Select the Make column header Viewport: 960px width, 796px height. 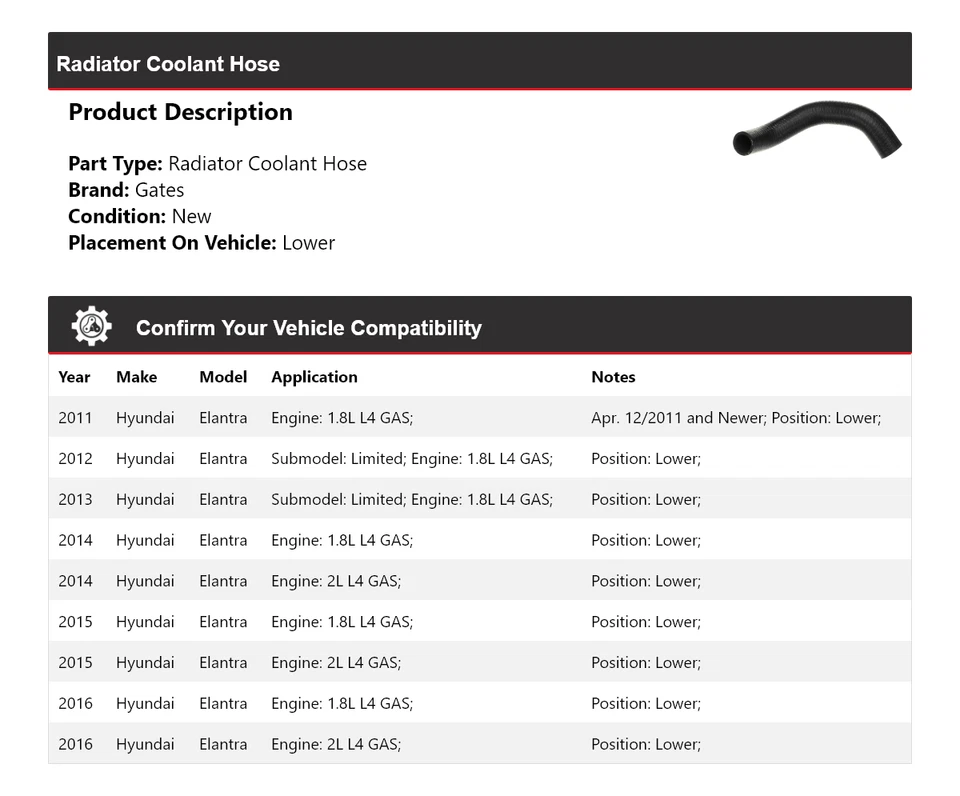coord(136,377)
